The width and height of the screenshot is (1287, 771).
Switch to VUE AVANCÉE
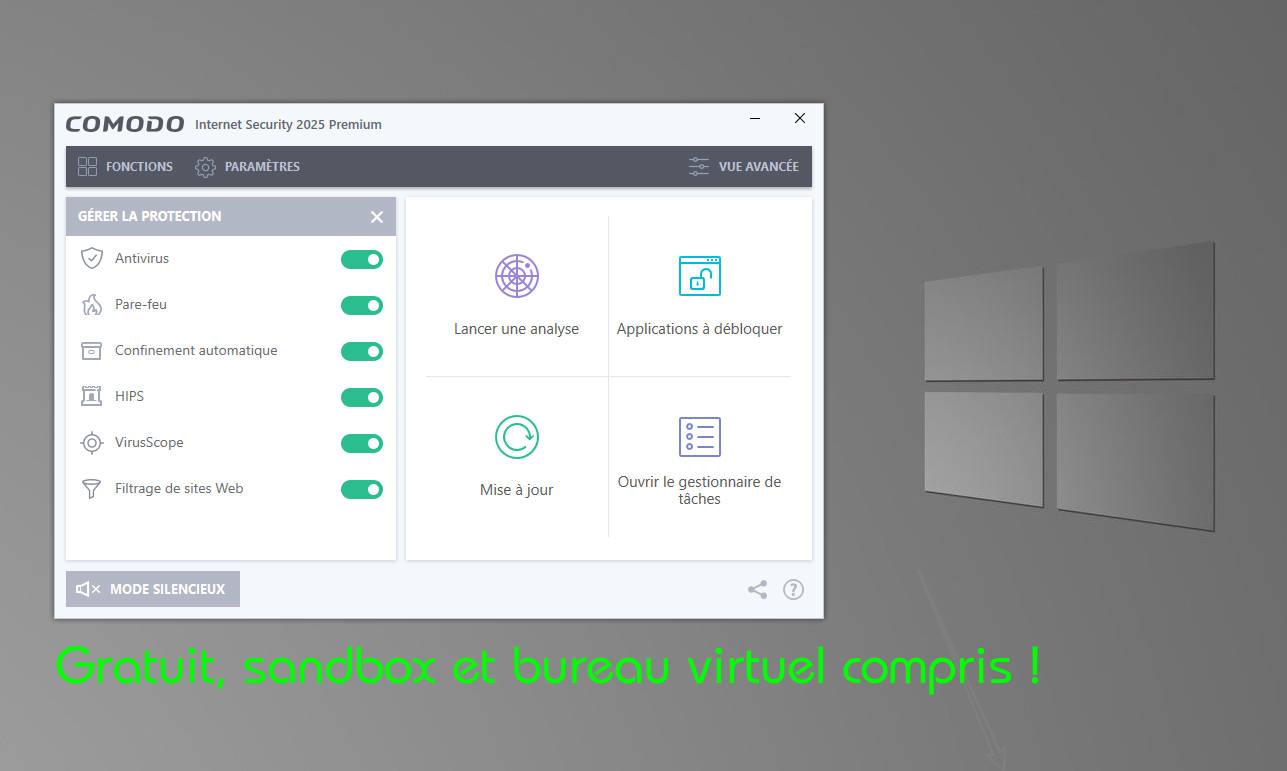click(743, 166)
